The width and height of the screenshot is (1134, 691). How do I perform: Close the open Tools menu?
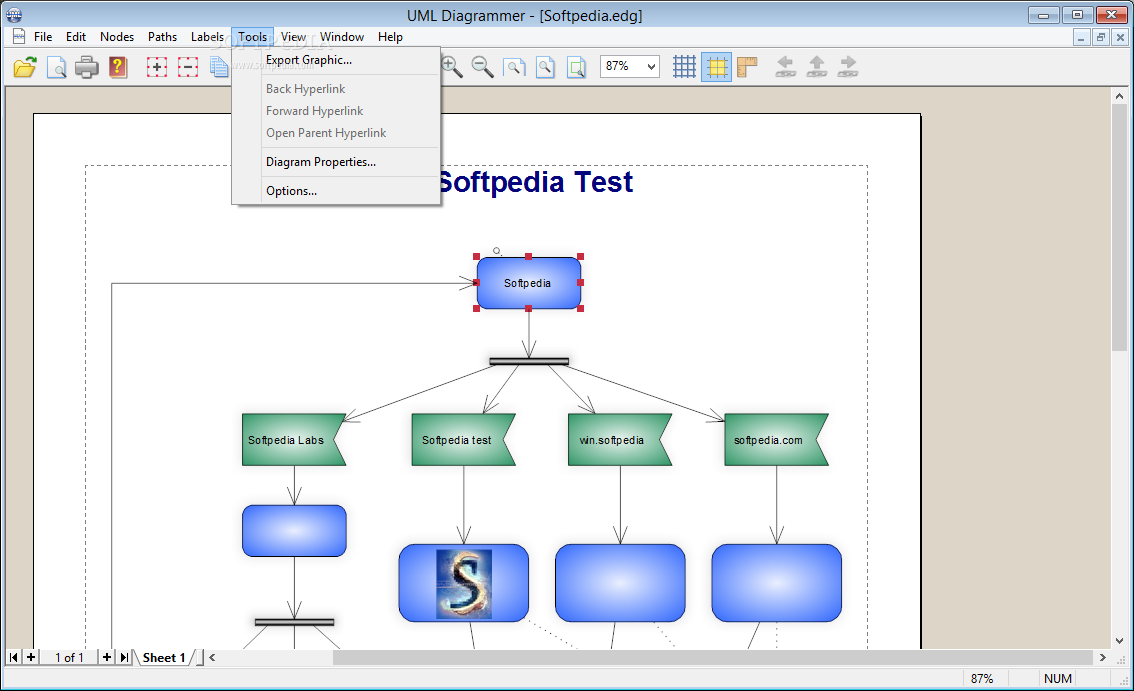[252, 37]
